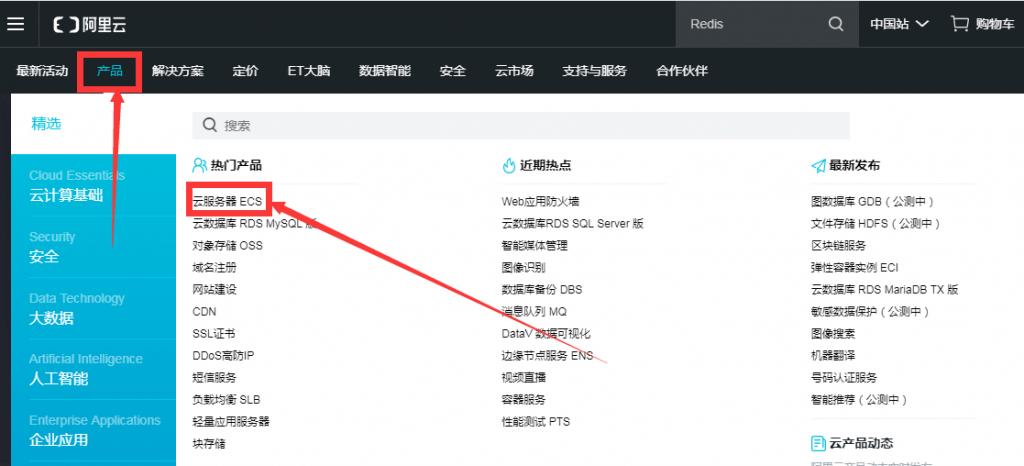Open the 产品 menu
The image size is (1024, 466).
[110, 70]
